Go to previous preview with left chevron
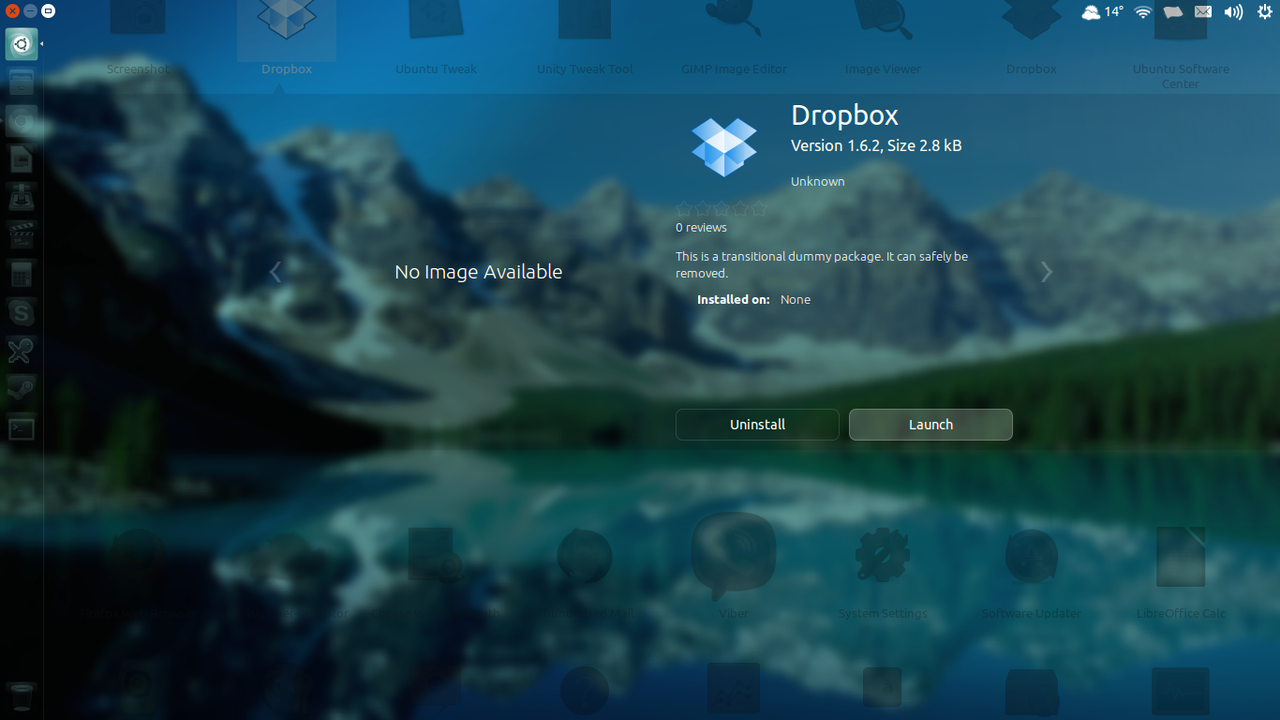This screenshot has height=720, width=1280. click(276, 271)
